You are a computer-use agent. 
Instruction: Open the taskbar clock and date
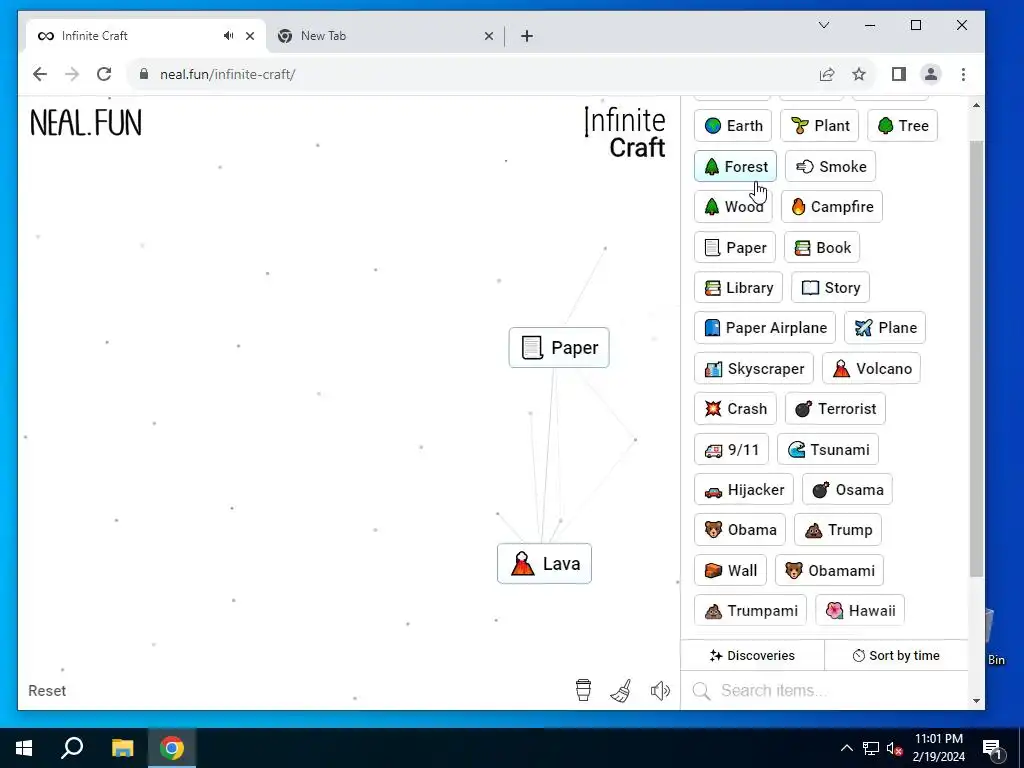click(938, 748)
